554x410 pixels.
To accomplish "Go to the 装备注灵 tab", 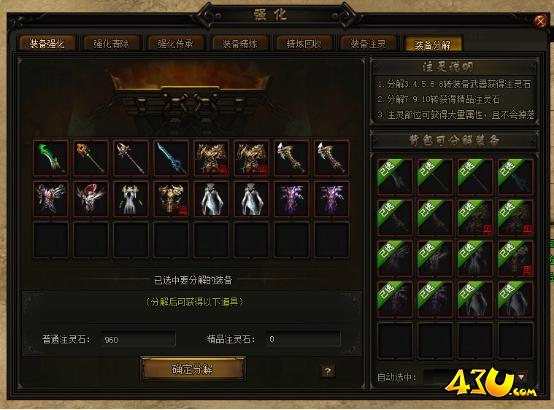I will coord(369,43).
